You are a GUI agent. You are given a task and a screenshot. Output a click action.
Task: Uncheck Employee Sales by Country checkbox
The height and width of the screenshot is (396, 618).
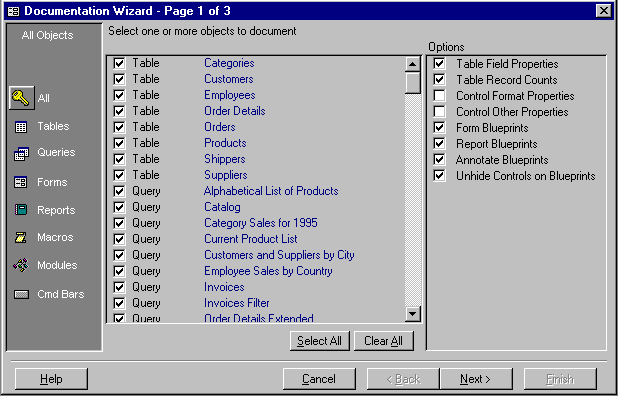tap(119, 271)
